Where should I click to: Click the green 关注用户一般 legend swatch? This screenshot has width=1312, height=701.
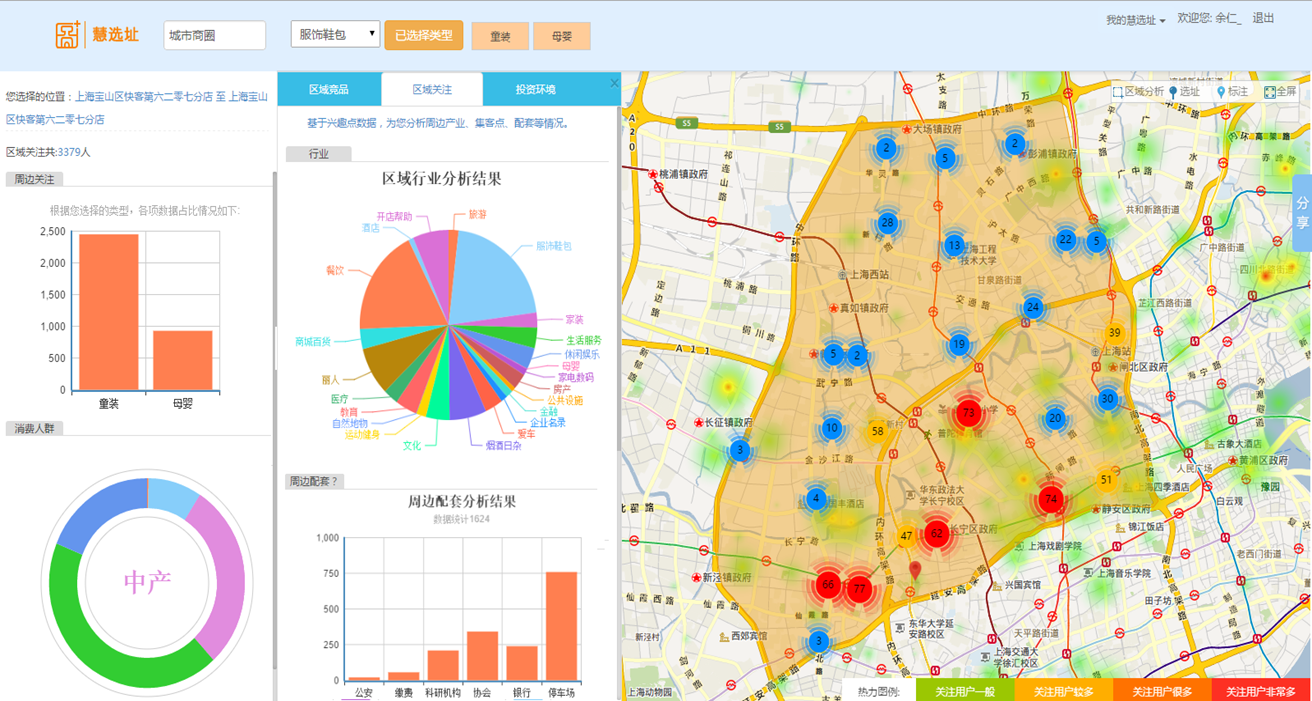click(964, 691)
